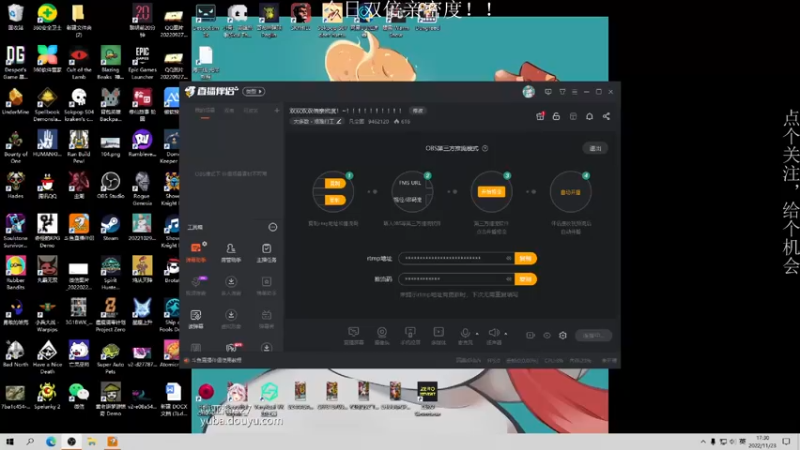Add a scene with the plus icon

tap(277, 110)
